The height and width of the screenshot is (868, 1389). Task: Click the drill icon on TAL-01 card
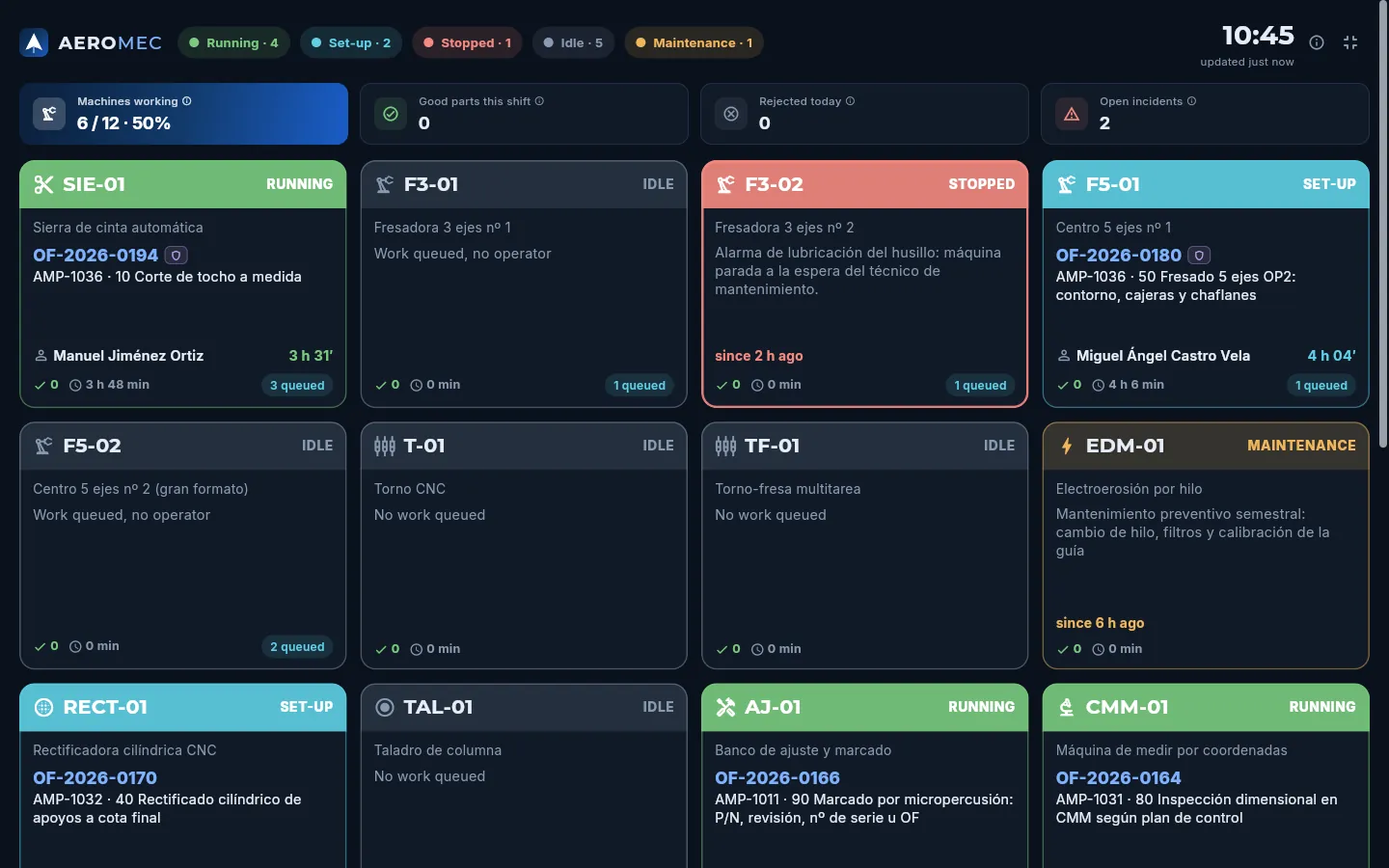click(x=385, y=707)
